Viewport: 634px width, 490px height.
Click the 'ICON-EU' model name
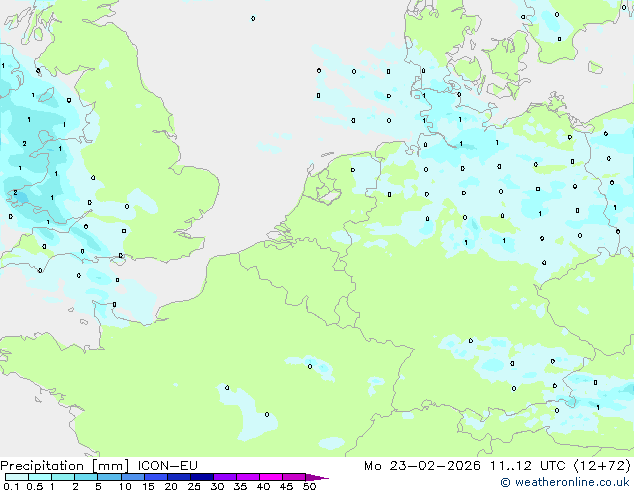[167, 466]
